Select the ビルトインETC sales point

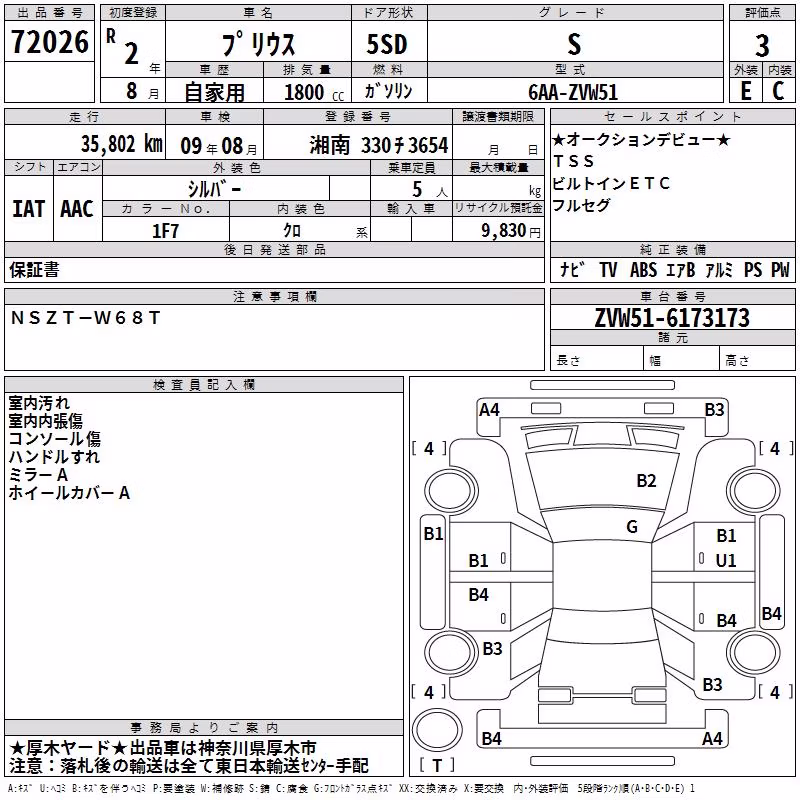611,183
